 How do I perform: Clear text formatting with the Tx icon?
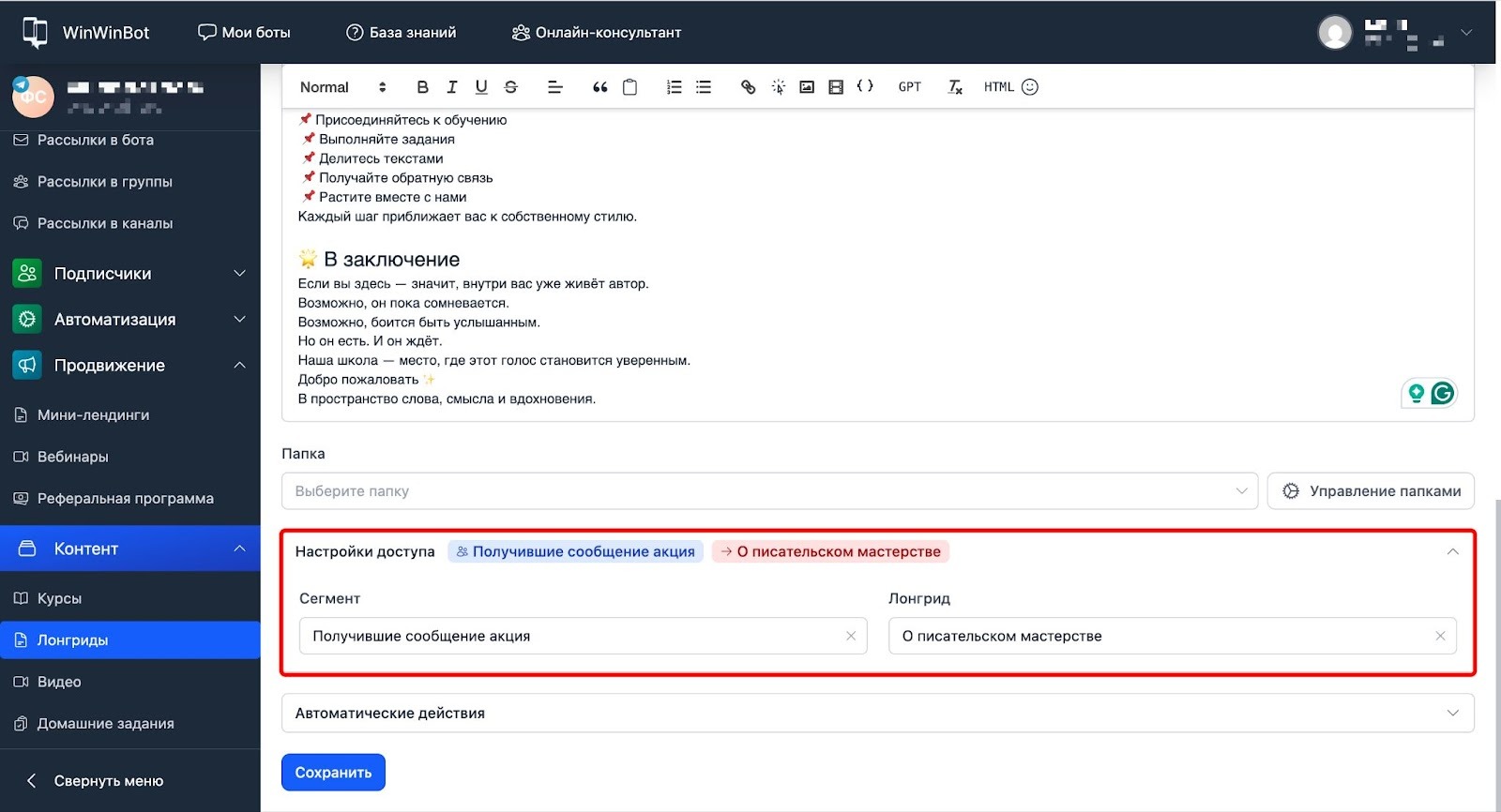(x=955, y=87)
